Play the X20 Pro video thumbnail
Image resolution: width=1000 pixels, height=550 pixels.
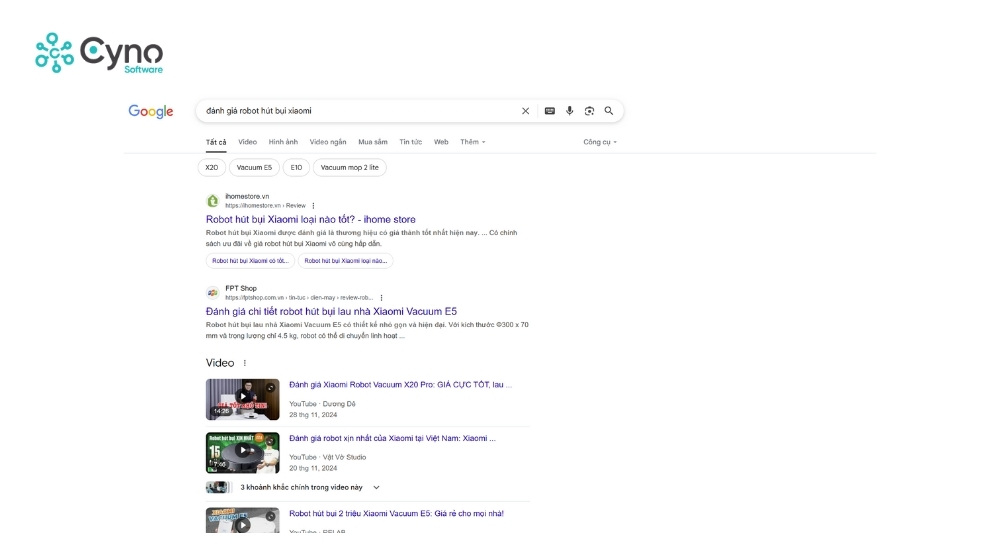pyautogui.click(x=242, y=399)
